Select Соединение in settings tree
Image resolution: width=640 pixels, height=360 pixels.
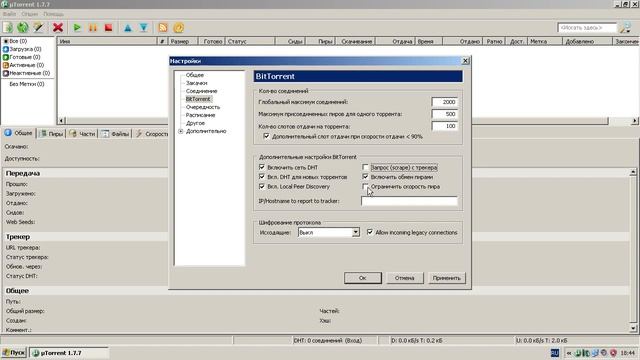201,91
